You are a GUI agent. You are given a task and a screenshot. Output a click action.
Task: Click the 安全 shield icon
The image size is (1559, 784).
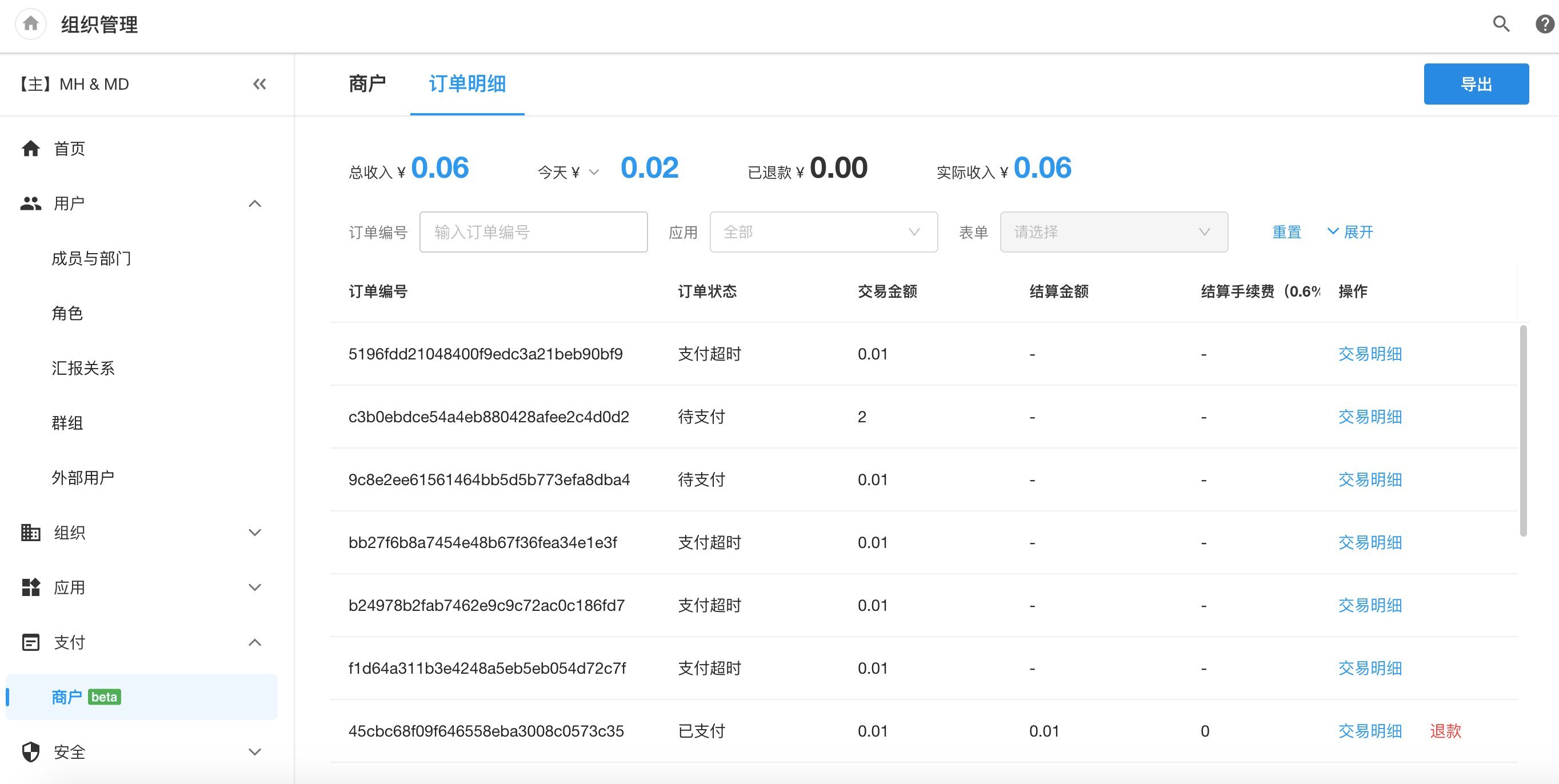(x=31, y=752)
